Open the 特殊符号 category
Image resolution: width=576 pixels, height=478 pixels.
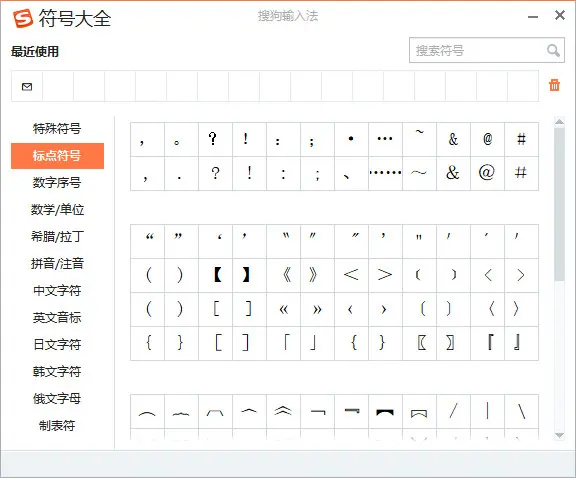[57, 129]
